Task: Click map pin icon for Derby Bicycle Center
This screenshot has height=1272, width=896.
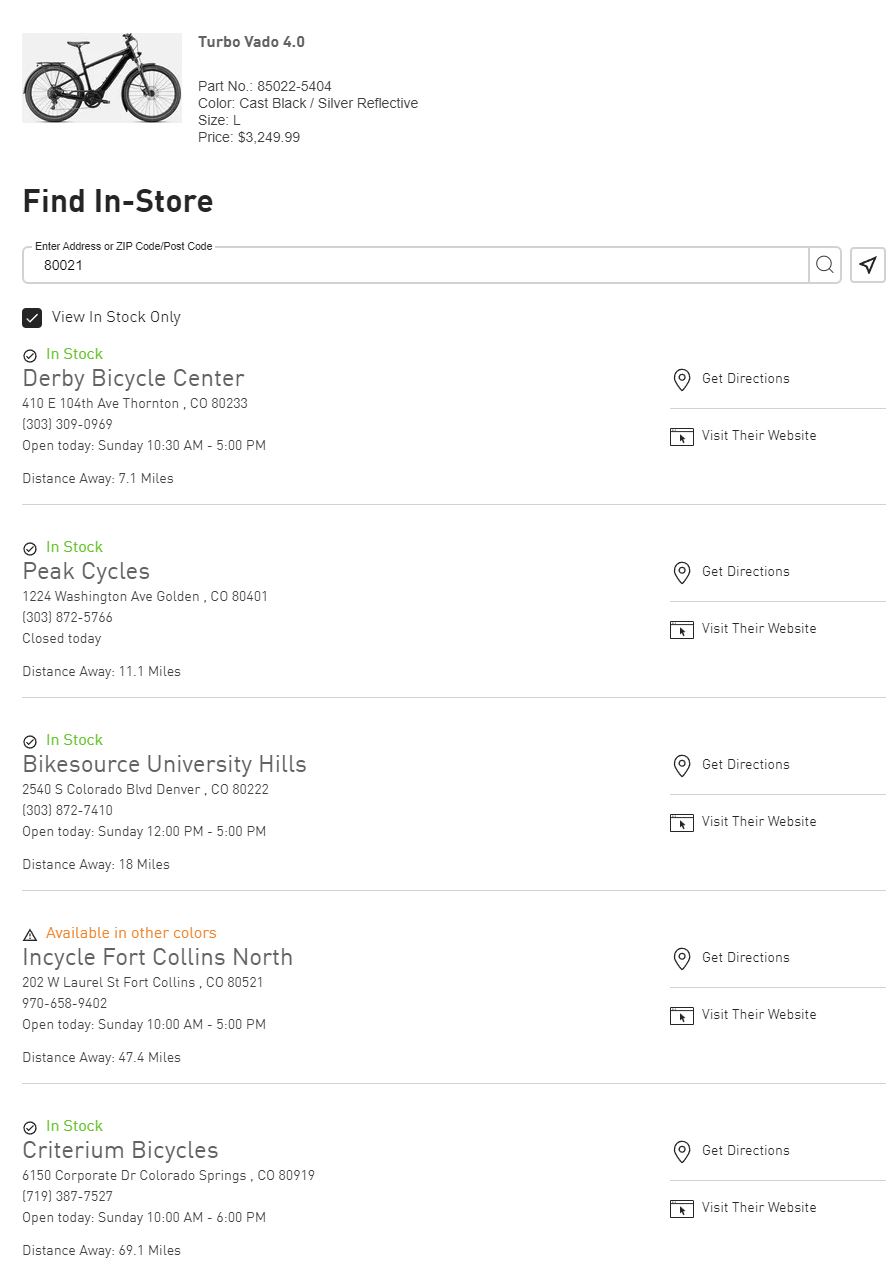Action: [682, 379]
